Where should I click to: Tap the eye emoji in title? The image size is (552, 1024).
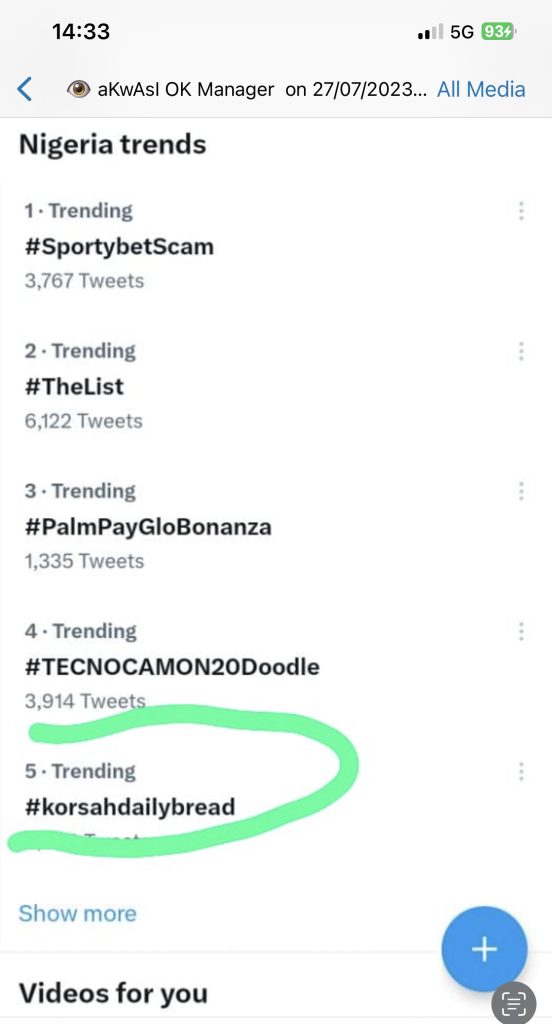click(x=78, y=89)
